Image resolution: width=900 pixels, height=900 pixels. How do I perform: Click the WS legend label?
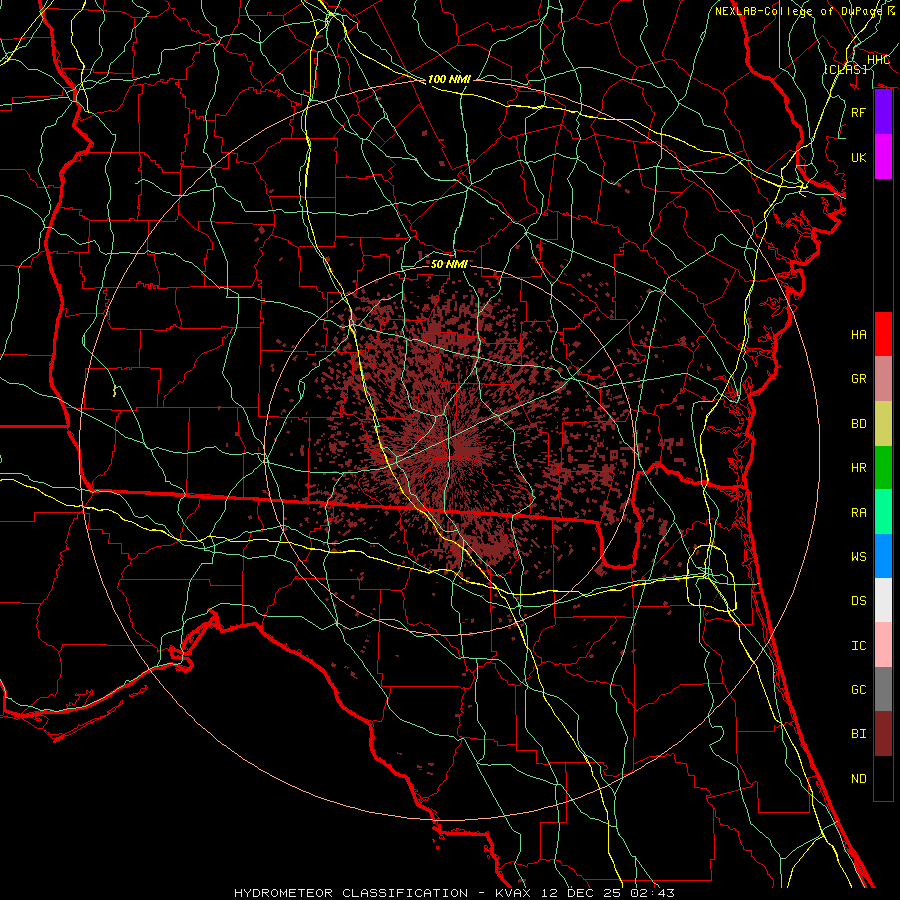point(858,556)
